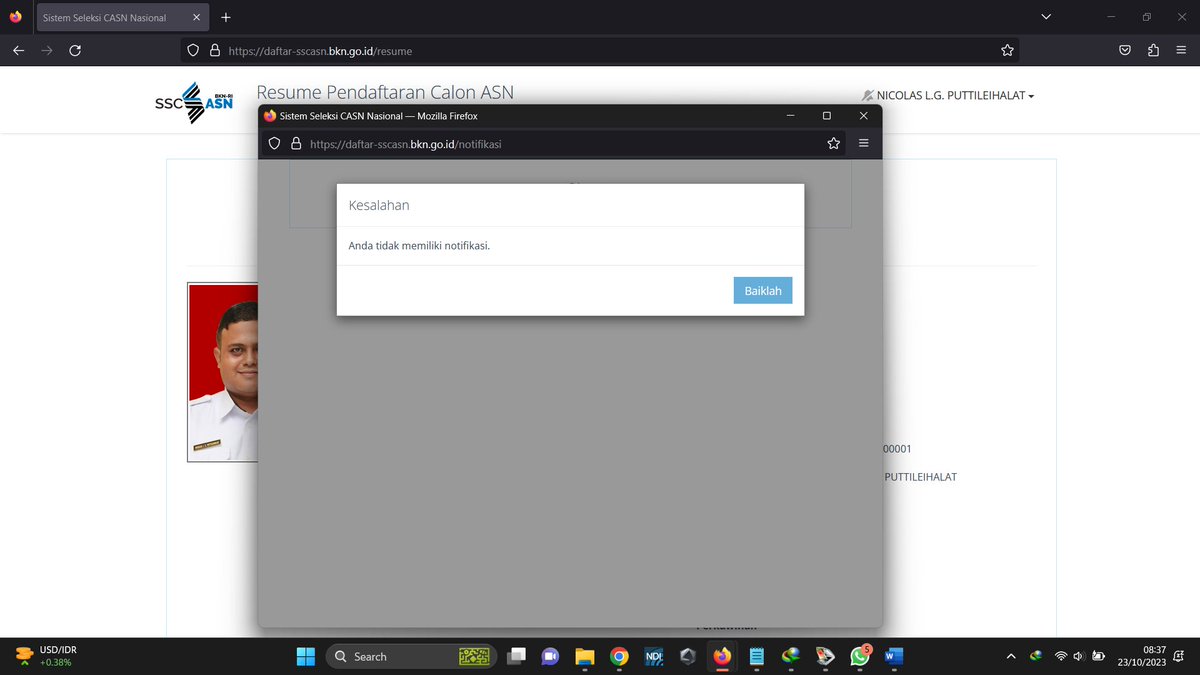This screenshot has height=675, width=1200.
Task: Click the taskbar Search box
Action: (411, 656)
